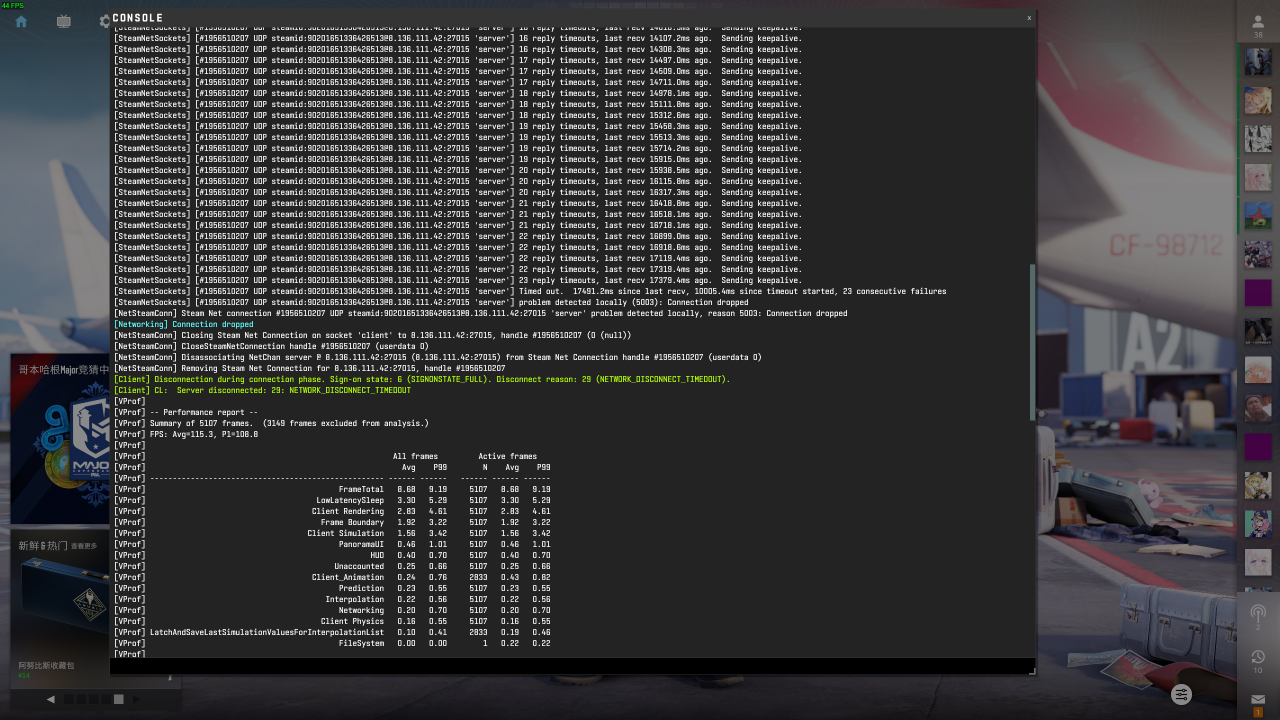The height and width of the screenshot is (720, 1280).
Task: Click the CONSOLE title text
Action: (x=137, y=18)
